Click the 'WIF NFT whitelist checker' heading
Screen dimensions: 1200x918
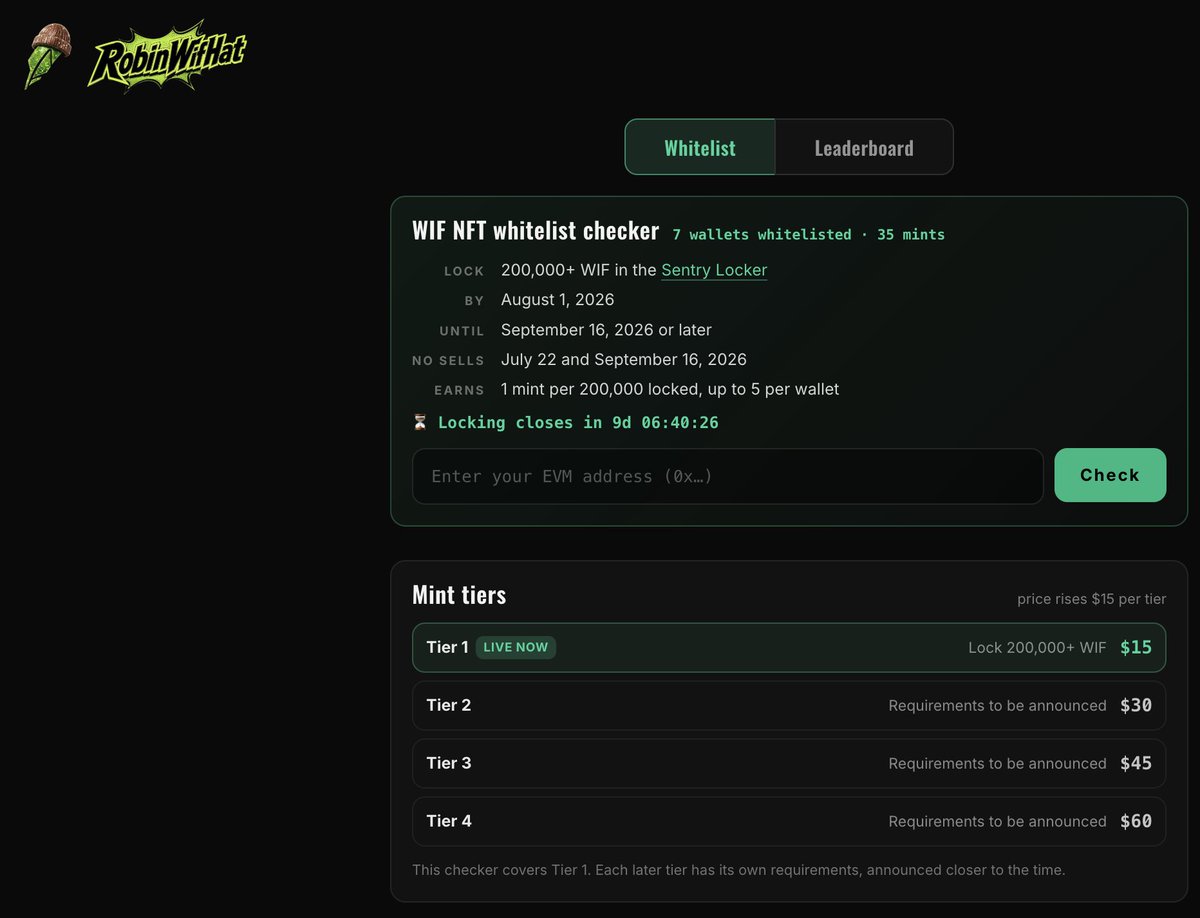[x=536, y=231]
